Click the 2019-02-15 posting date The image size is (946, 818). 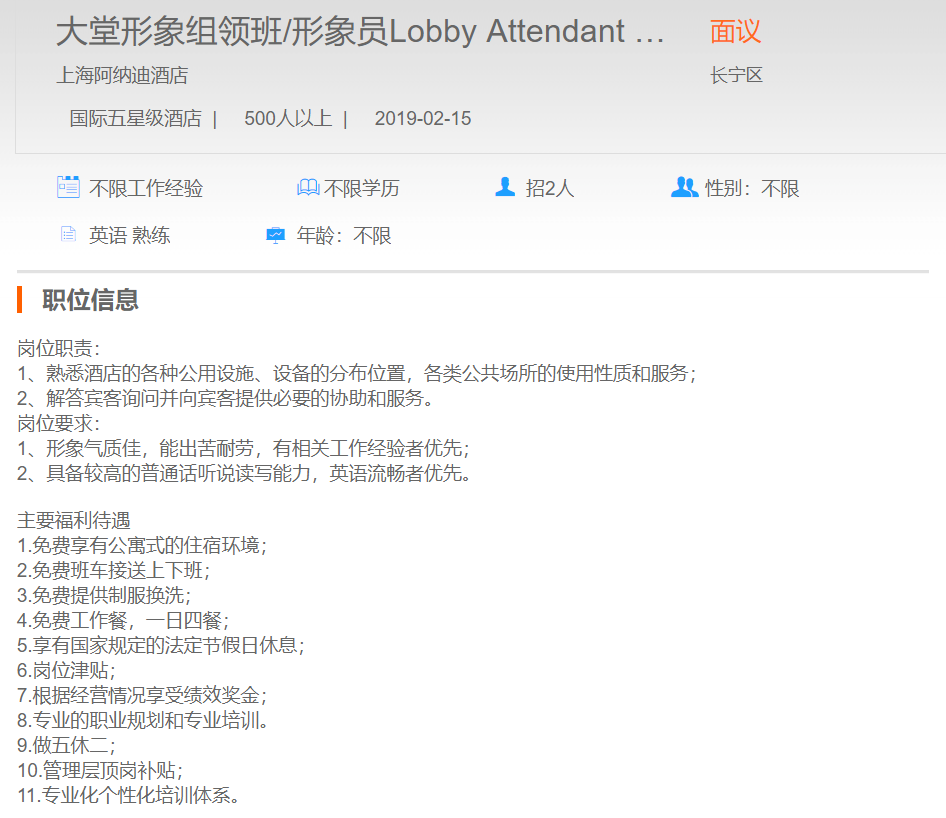422,119
